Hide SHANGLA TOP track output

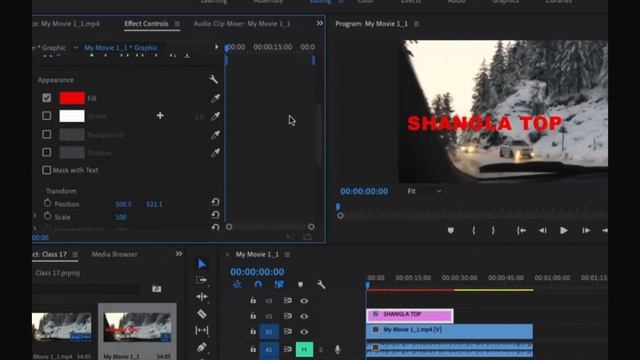(304, 316)
